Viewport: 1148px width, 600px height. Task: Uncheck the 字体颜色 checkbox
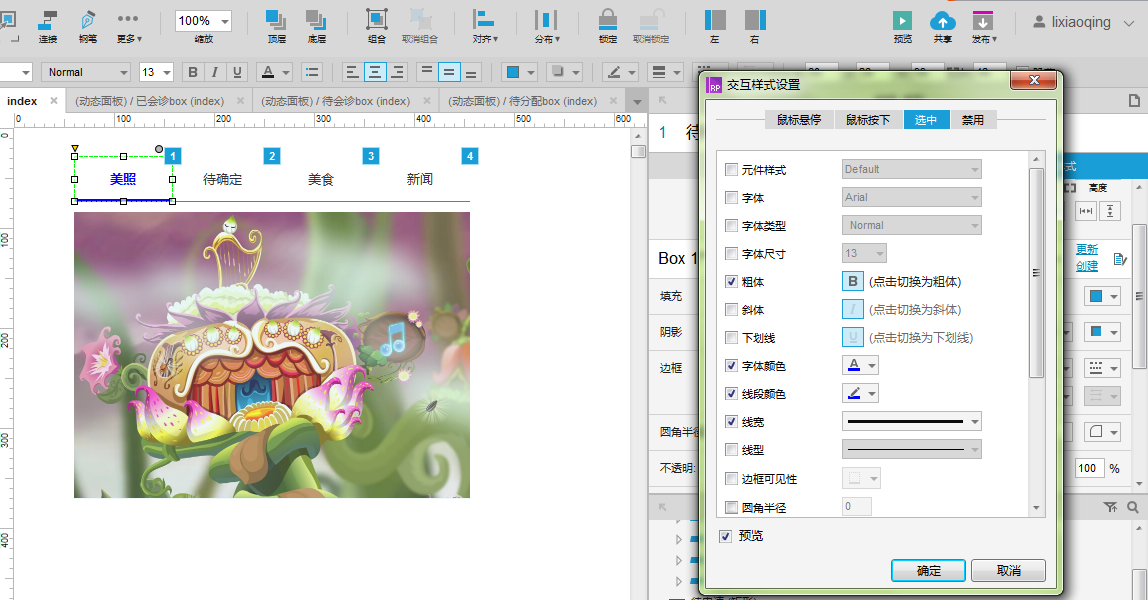click(x=731, y=365)
